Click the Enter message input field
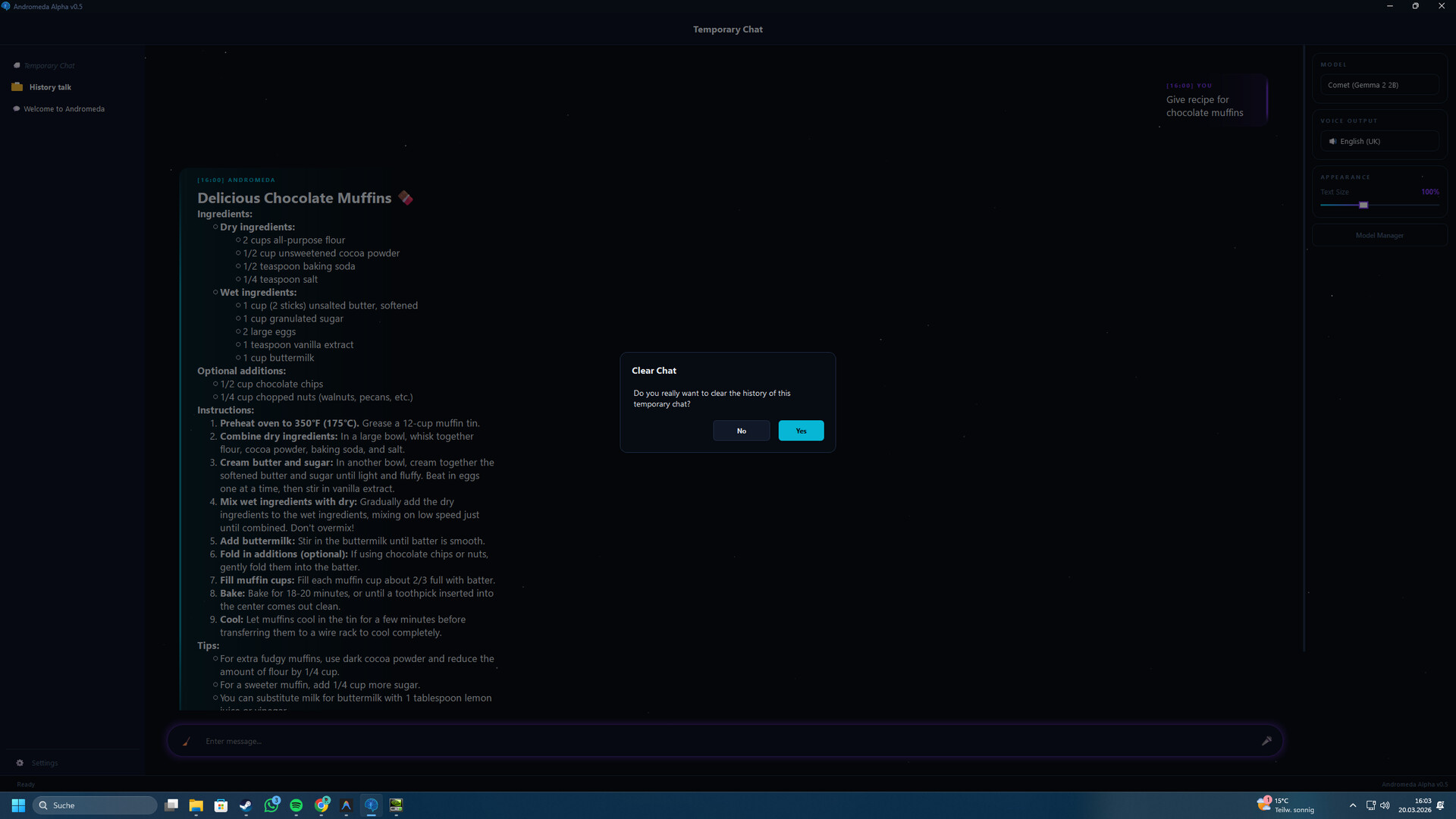1456x819 pixels. 720,741
